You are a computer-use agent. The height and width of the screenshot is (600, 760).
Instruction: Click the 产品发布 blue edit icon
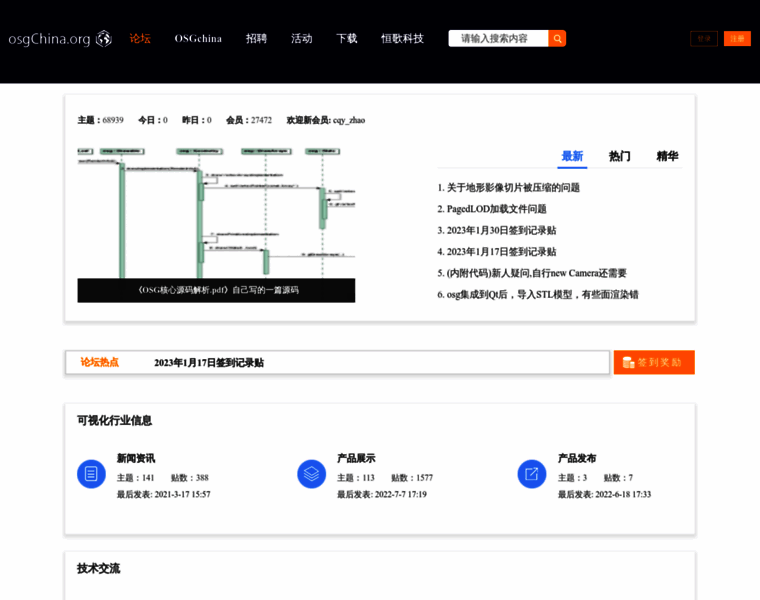coord(532,474)
